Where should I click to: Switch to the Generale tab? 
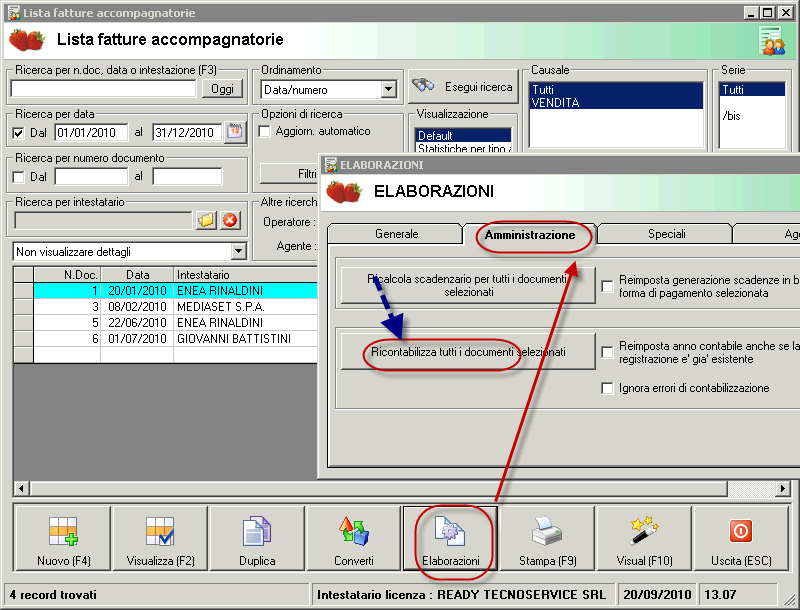click(x=396, y=234)
